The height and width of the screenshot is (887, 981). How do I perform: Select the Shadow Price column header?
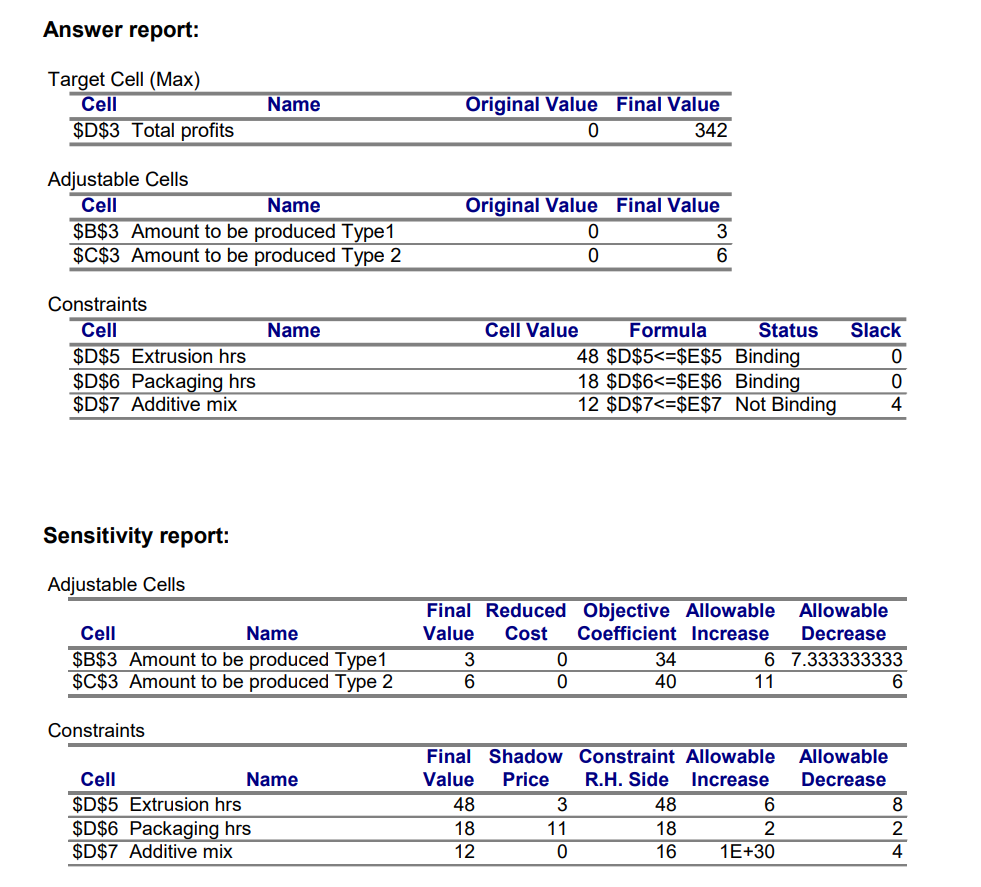coord(526,768)
